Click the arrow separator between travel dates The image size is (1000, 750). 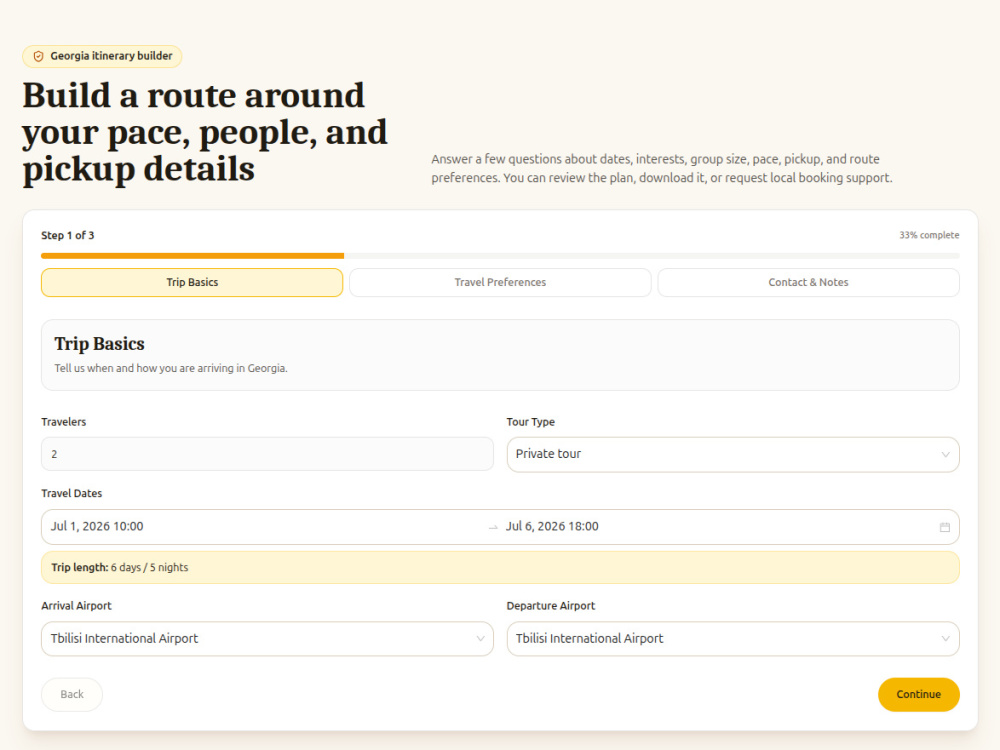point(493,527)
